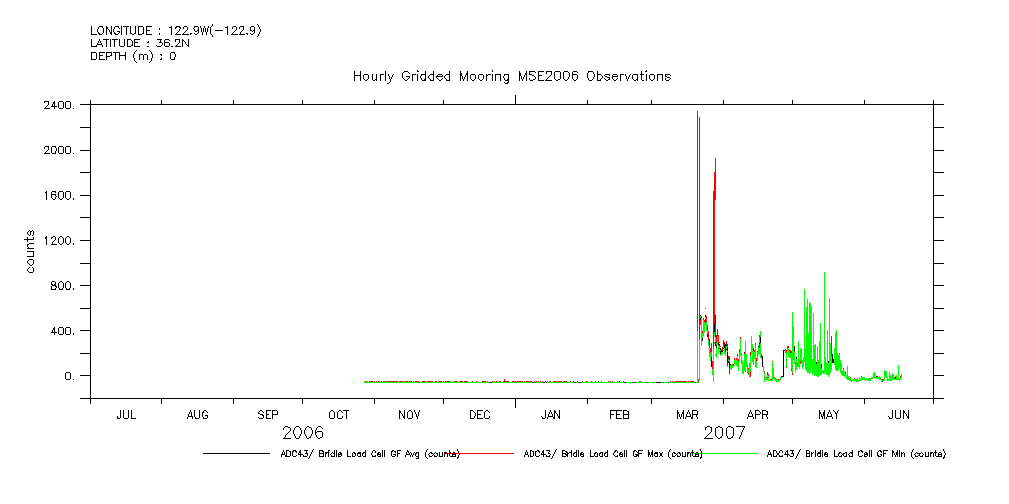Click the OCT month label on the time axis

(338, 414)
